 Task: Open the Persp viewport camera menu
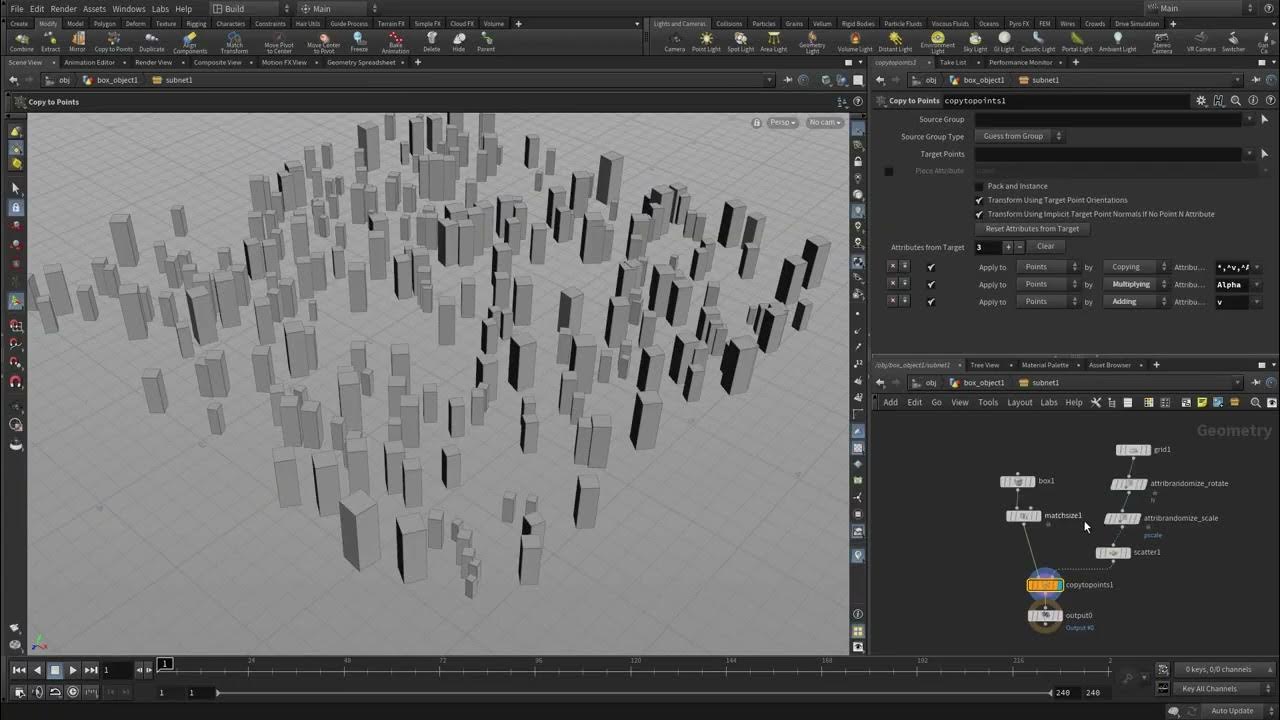point(782,122)
